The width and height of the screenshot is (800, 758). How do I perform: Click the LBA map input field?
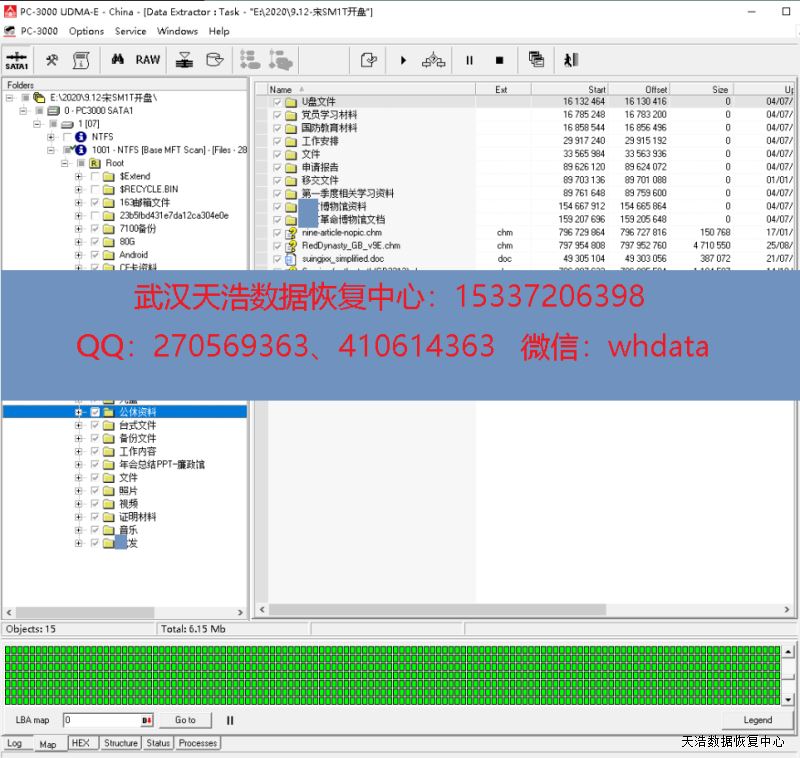point(100,720)
